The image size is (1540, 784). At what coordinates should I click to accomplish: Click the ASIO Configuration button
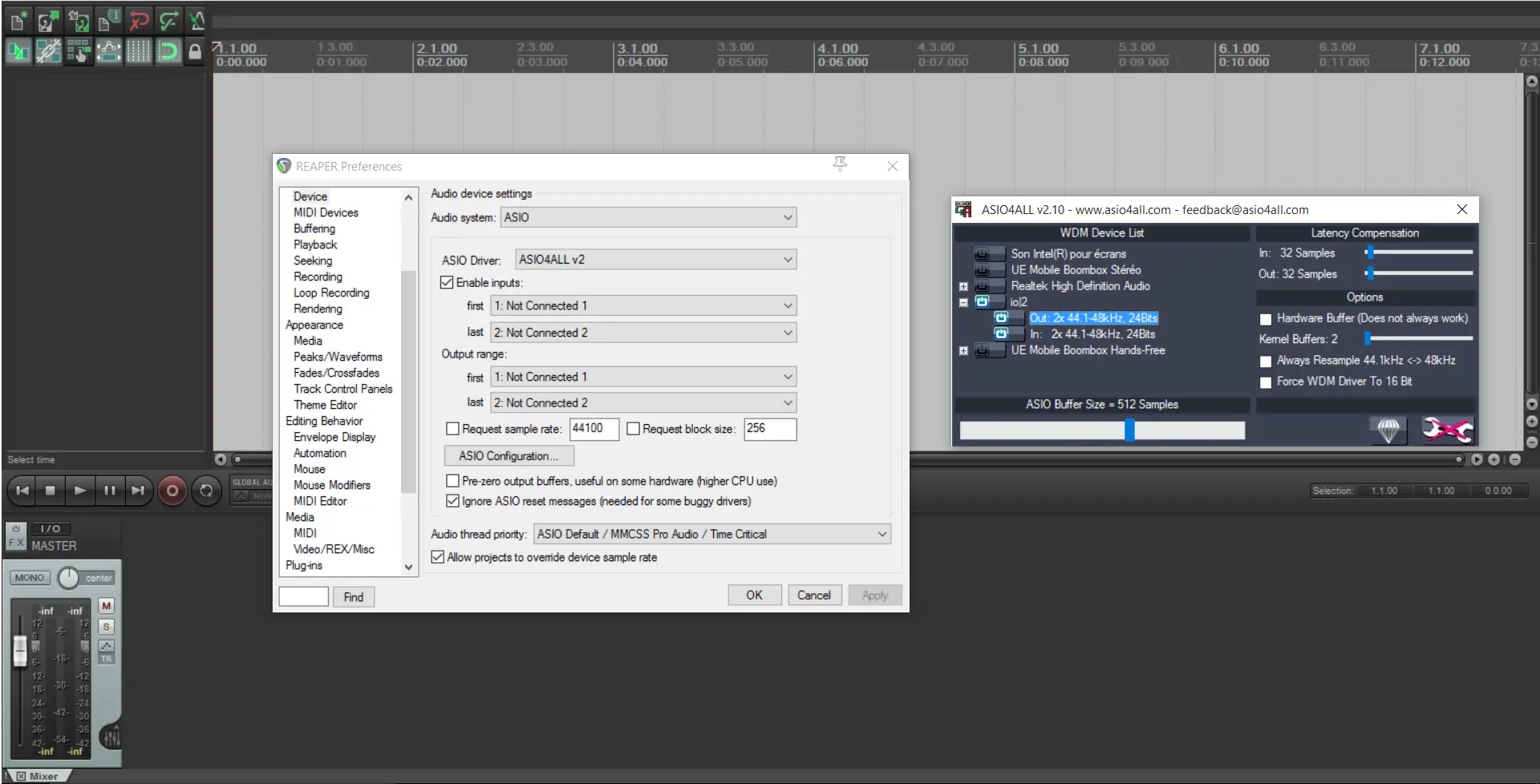click(x=509, y=455)
